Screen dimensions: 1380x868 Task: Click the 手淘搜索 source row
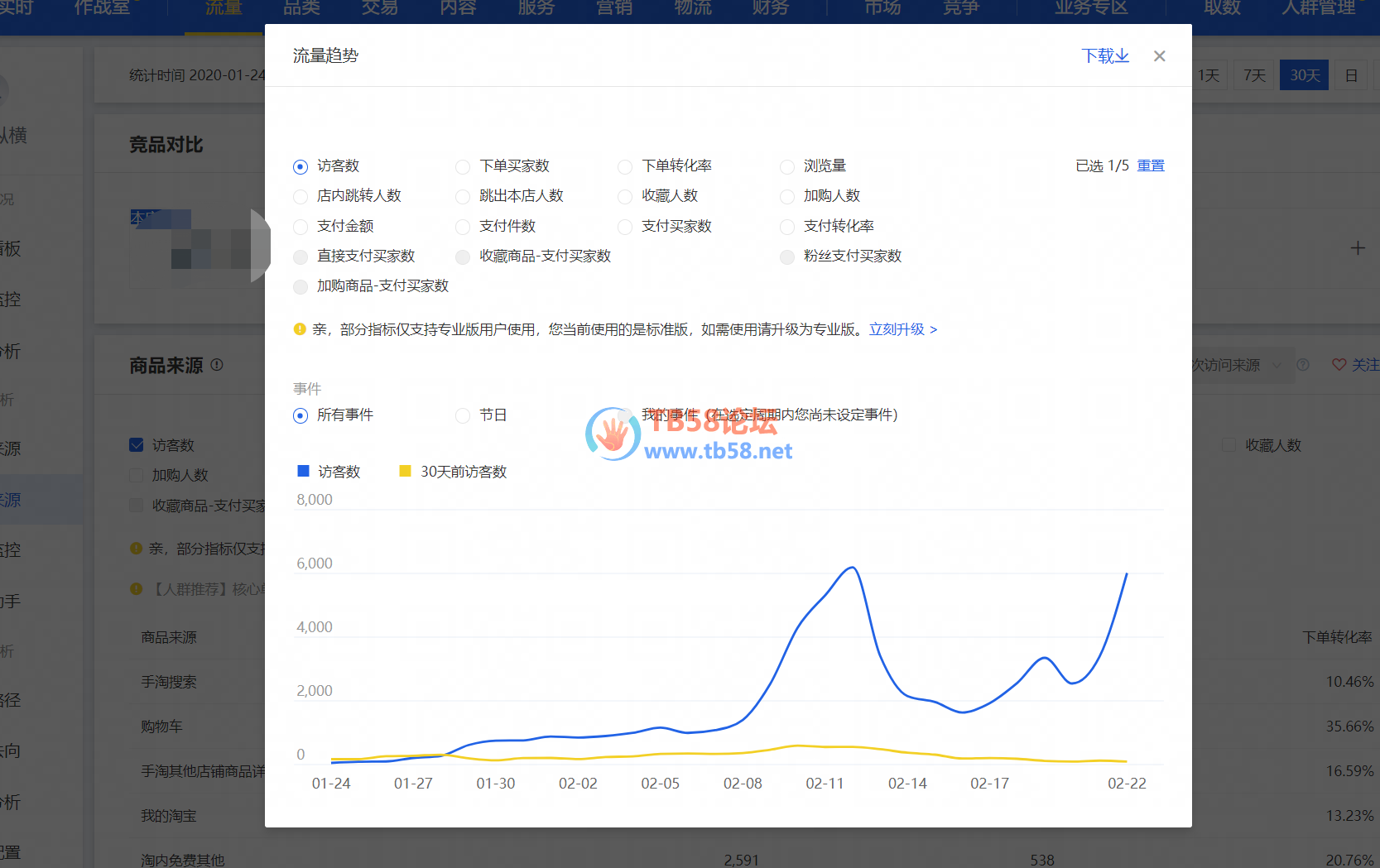[x=169, y=682]
